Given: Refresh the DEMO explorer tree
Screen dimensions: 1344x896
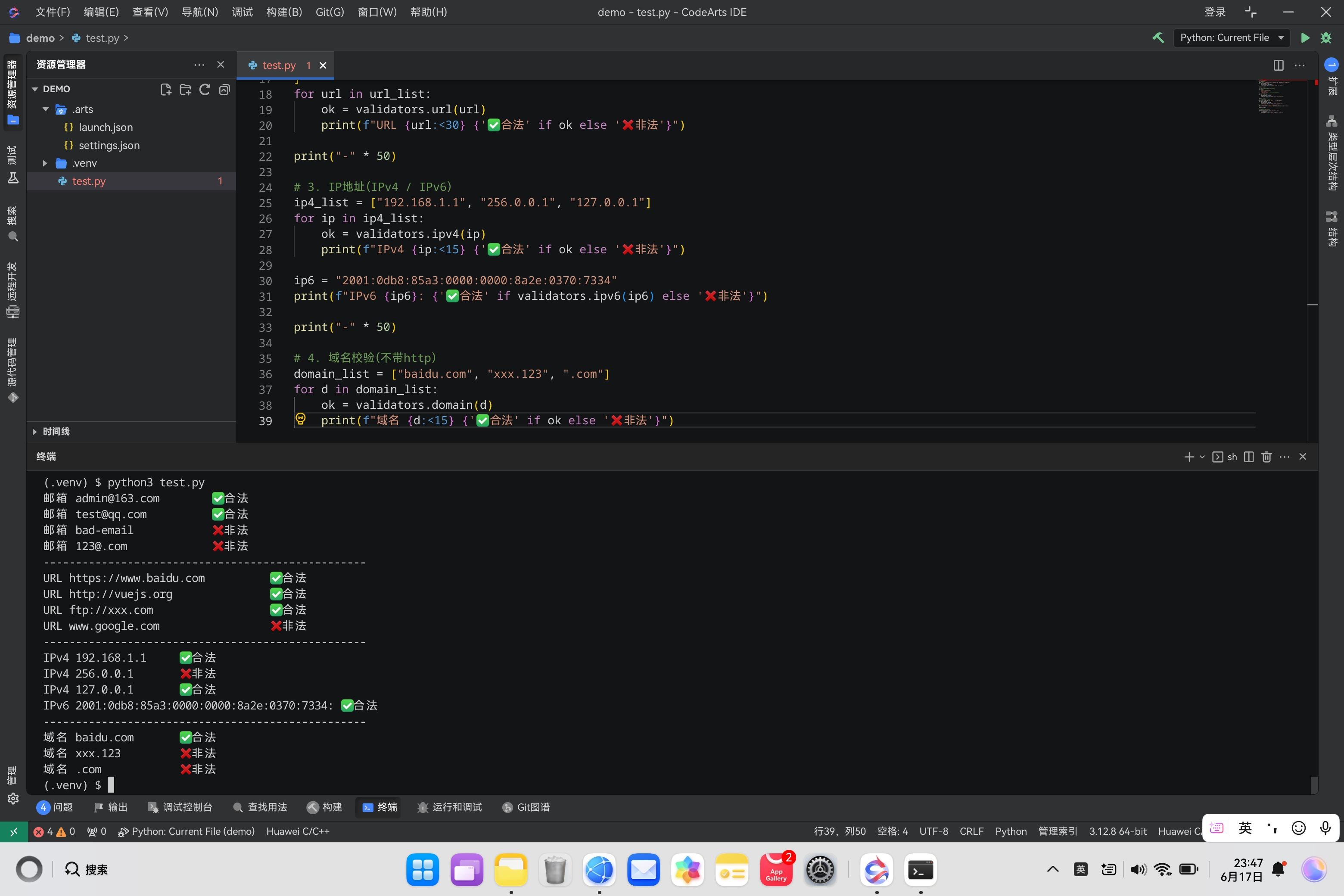Looking at the screenshot, I should [x=205, y=89].
